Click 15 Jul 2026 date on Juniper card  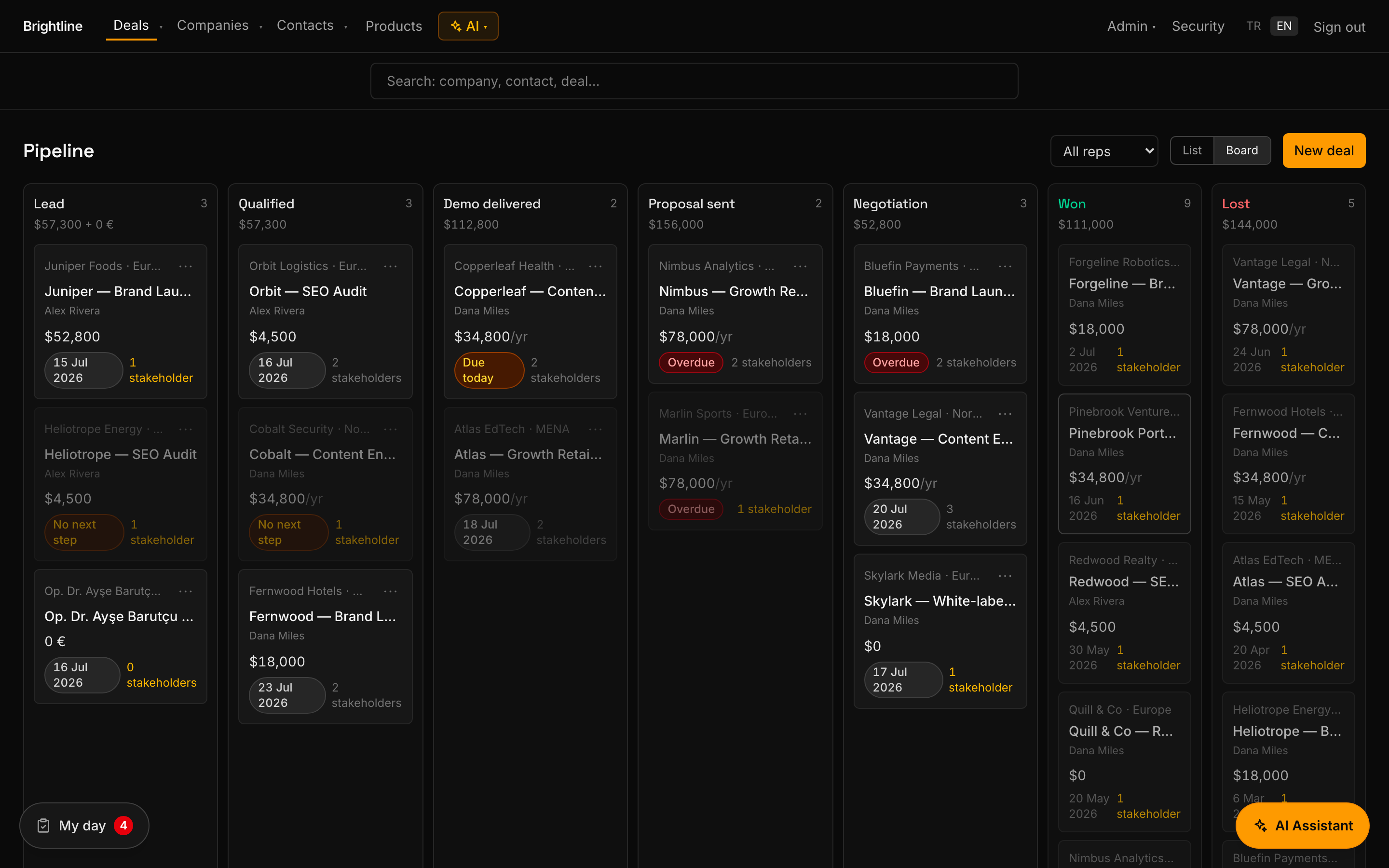(x=84, y=370)
